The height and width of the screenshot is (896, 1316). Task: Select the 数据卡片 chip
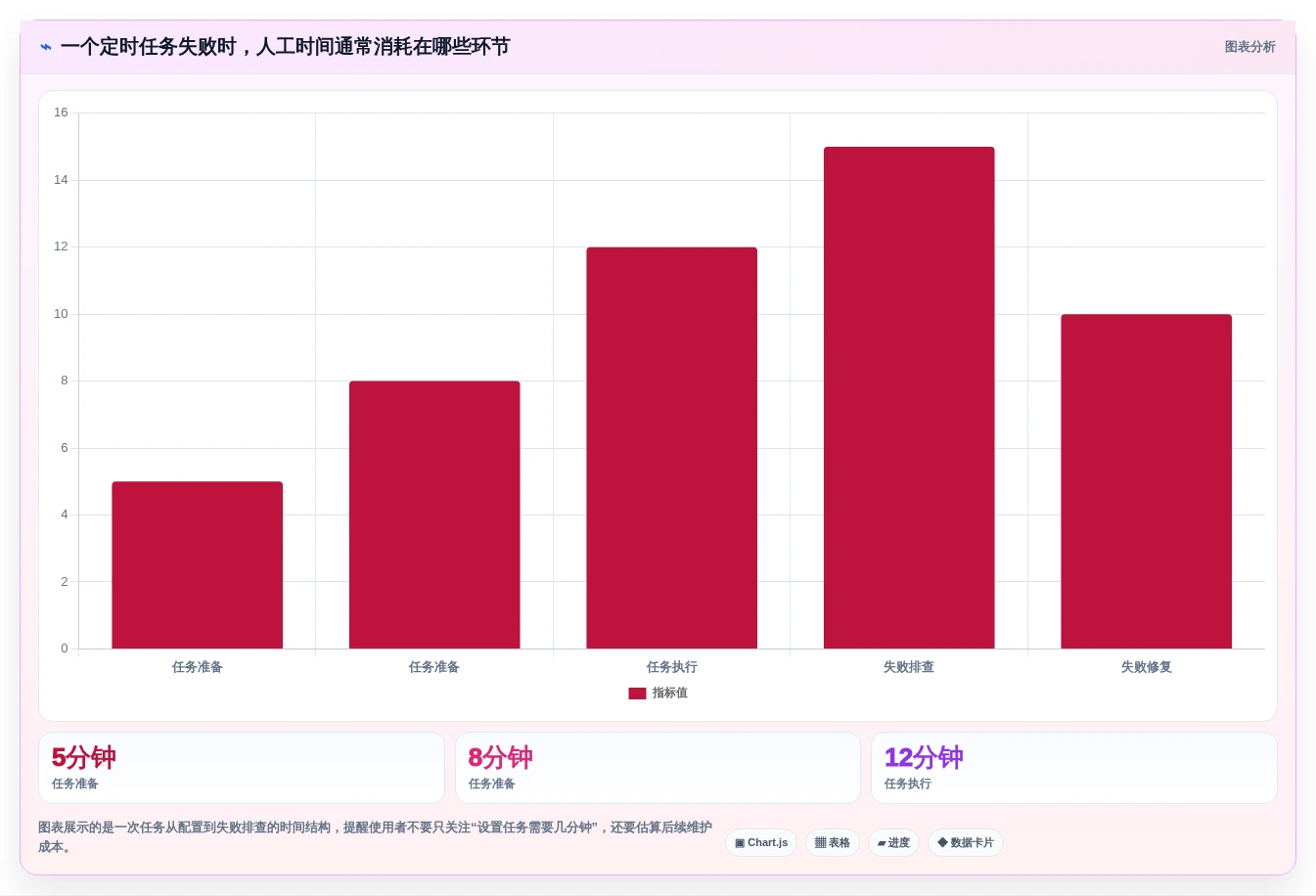(x=966, y=843)
